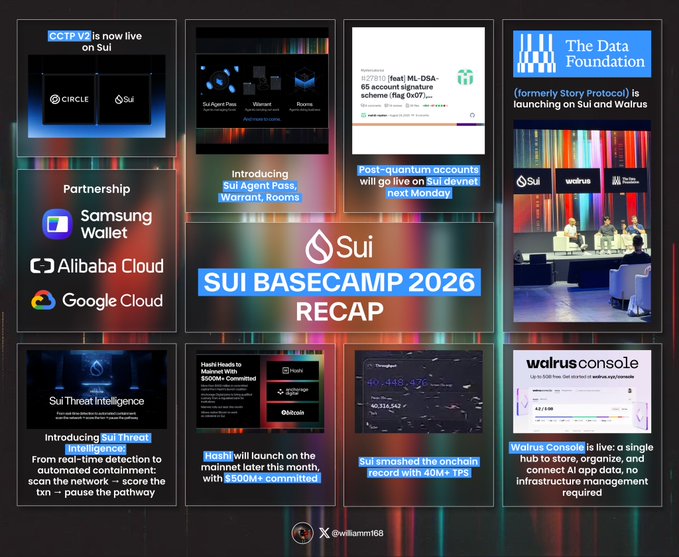Screen dimensions: 679x557
Task: Click the Warrant graphic
Action: [x=262, y=82]
